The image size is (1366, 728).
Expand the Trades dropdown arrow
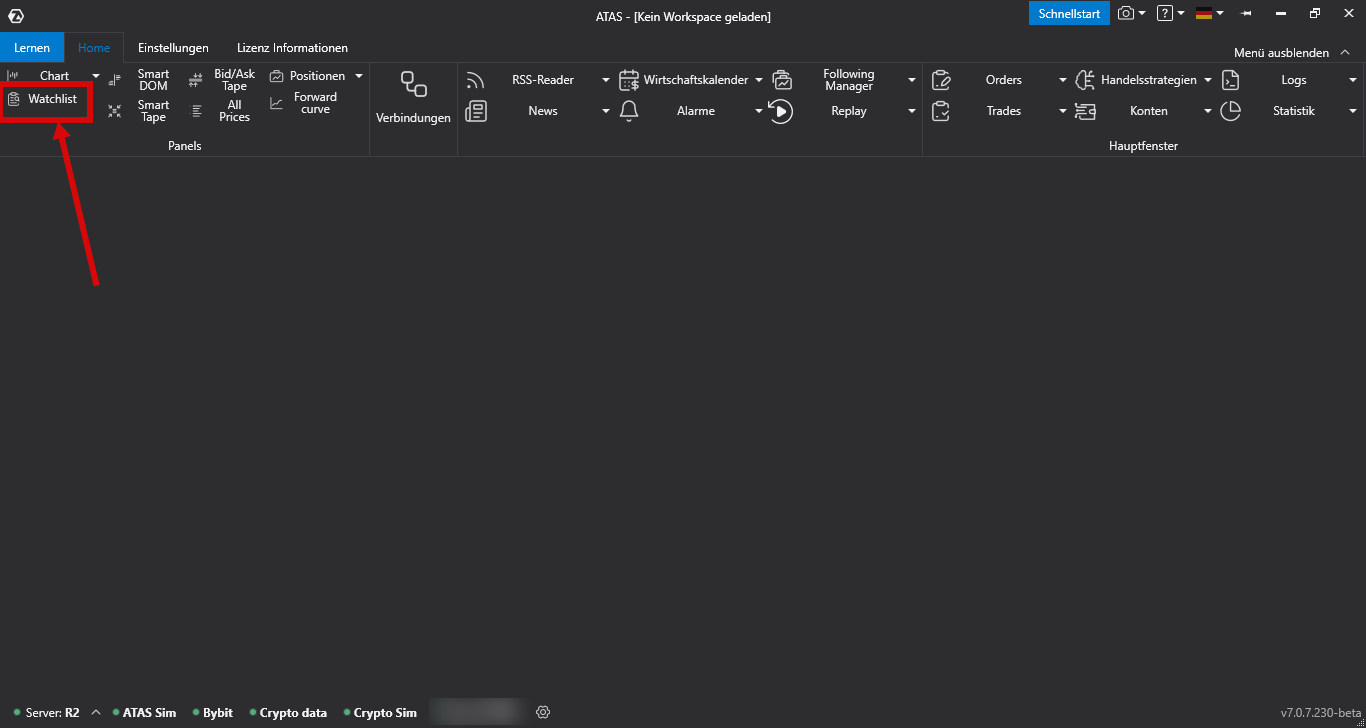pyautogui.click(x=1063, y=111)
